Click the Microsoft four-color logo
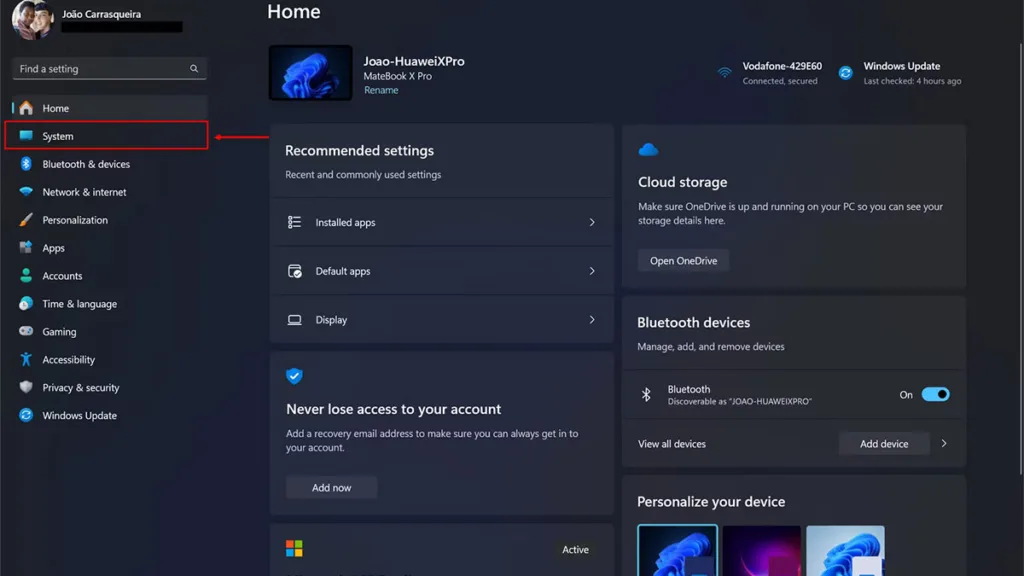This screenshot has height=576, width=1024. pyautogui.click(x=295, y=549)
